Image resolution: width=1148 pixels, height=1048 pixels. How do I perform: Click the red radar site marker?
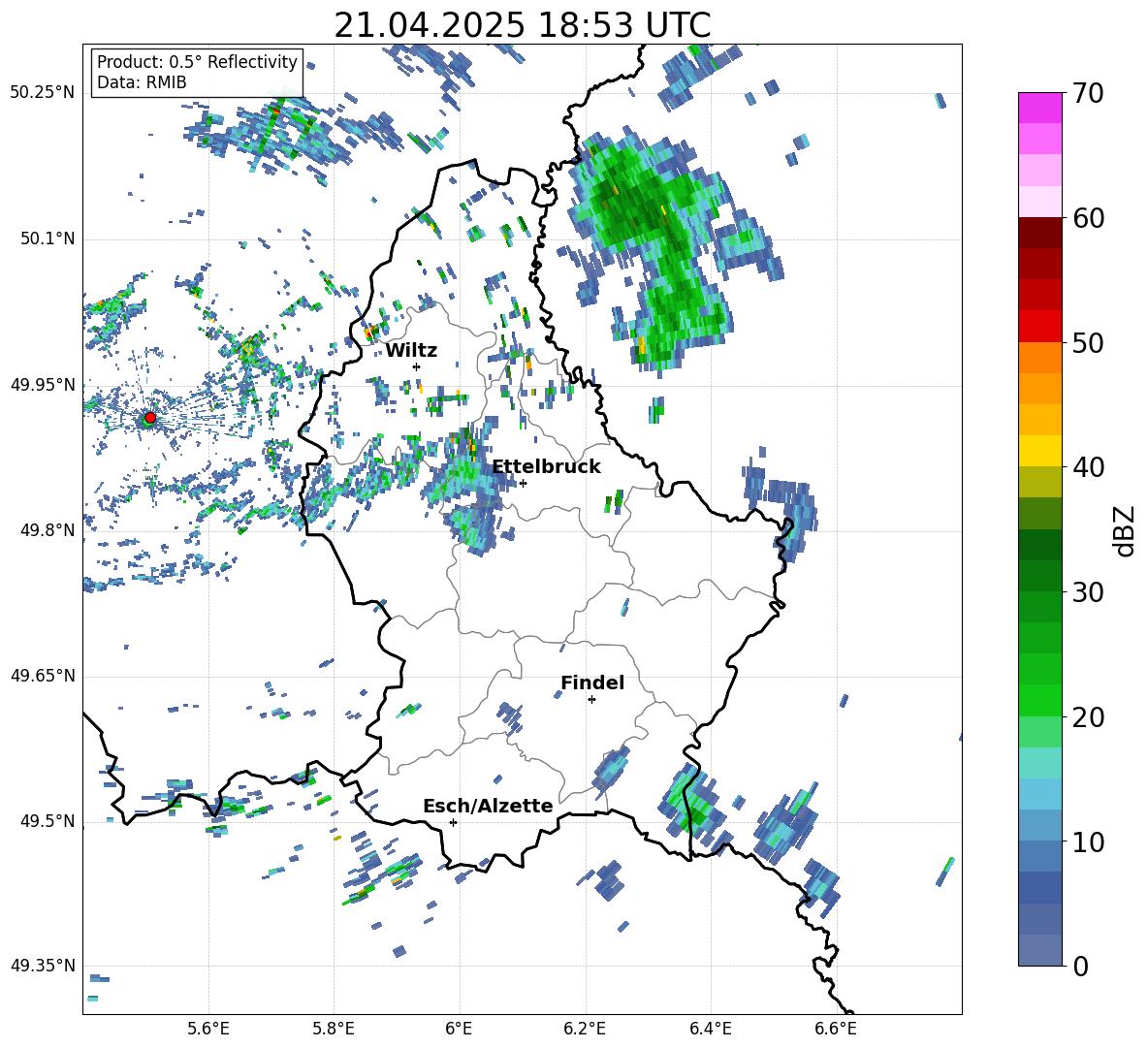point(150,418)
